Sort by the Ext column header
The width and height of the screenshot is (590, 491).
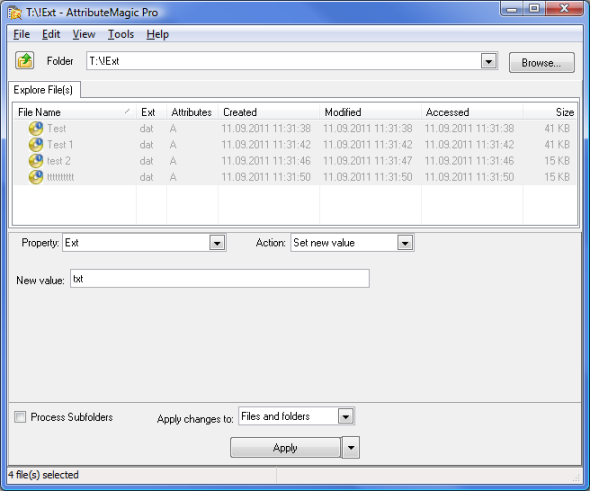(x=152, y=112)
